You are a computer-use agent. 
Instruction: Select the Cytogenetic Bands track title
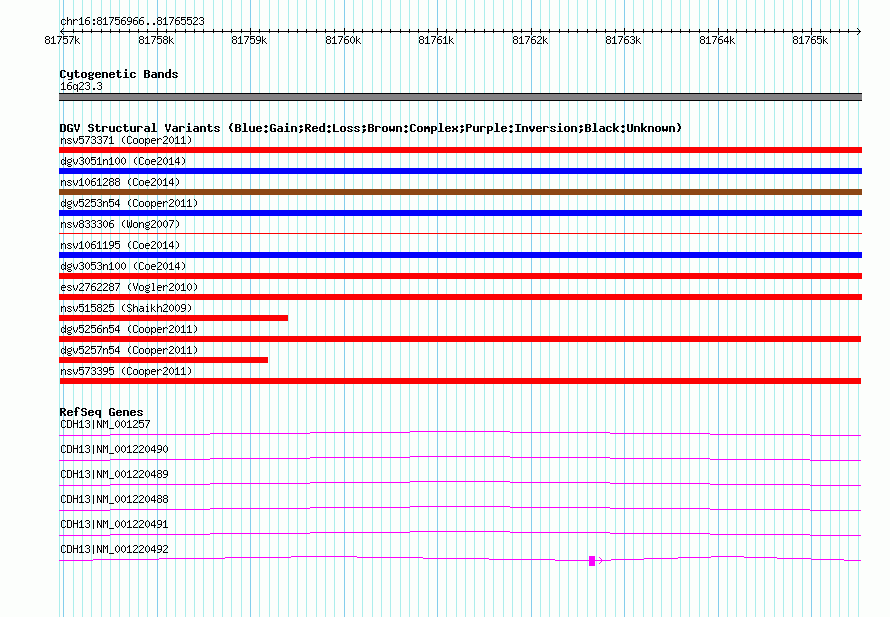(x=119, y=74)
